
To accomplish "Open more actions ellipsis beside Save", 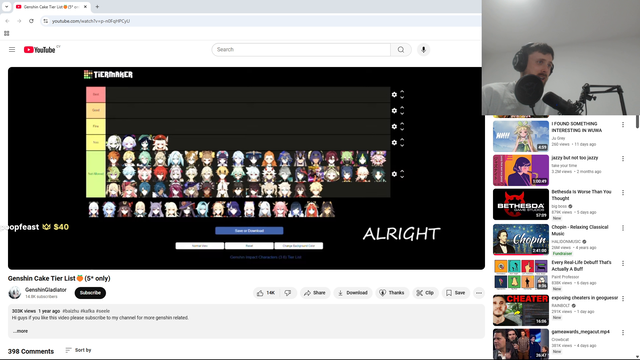I will (479, 293).
